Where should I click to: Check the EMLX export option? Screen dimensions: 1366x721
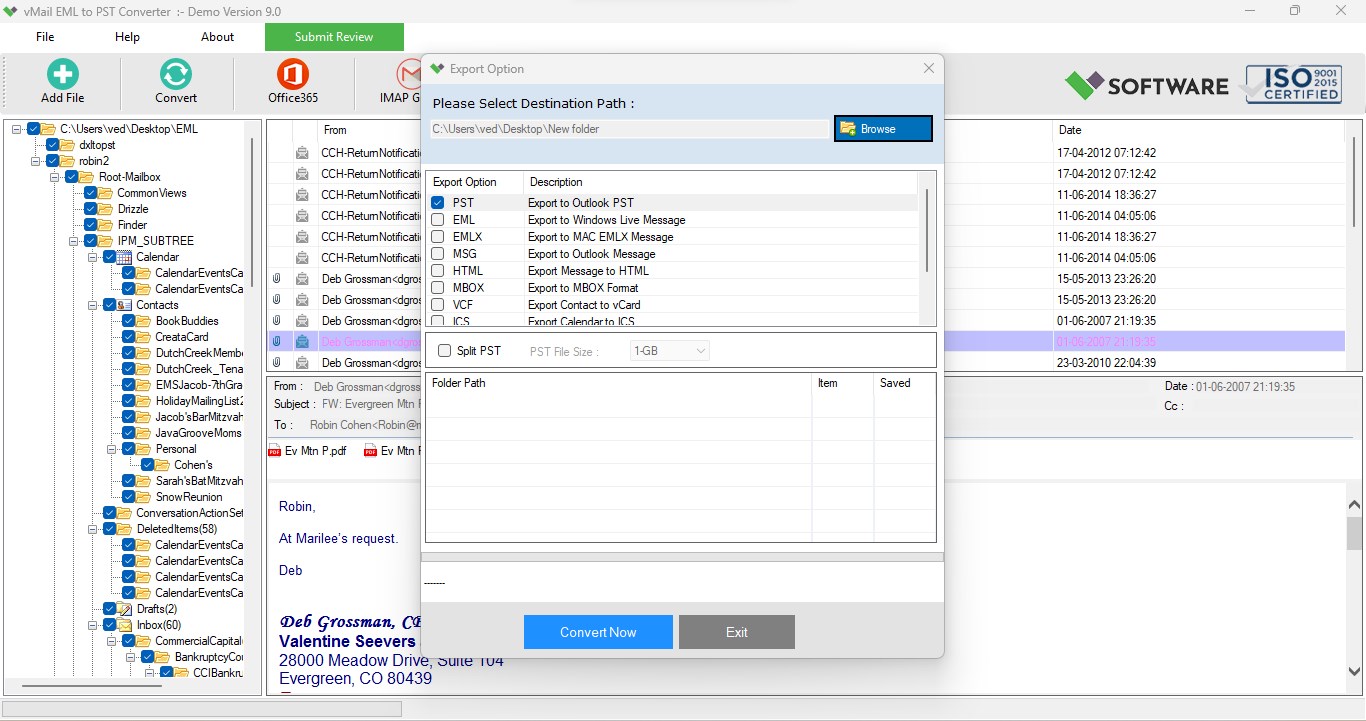tap(438, 237)
